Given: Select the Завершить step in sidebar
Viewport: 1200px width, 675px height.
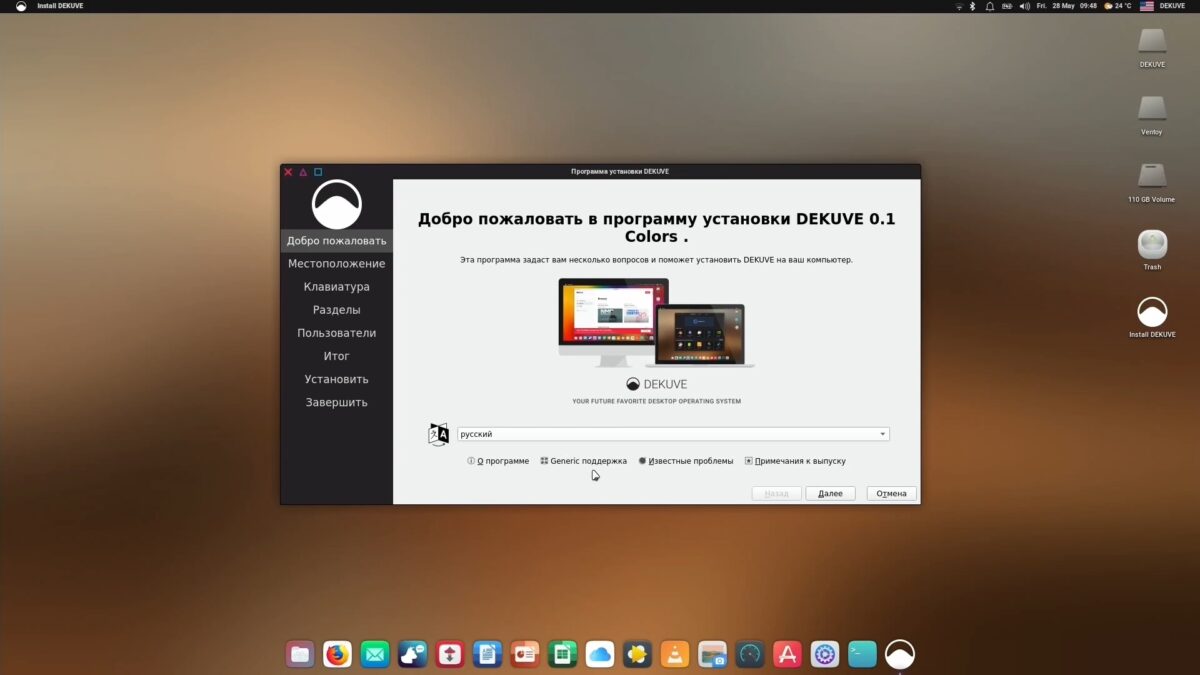Looking at the screenshot, I should click(x=336, y=402).
